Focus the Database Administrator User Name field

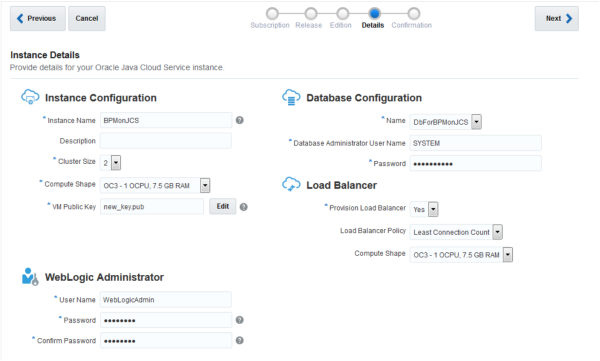click(475, 143)
